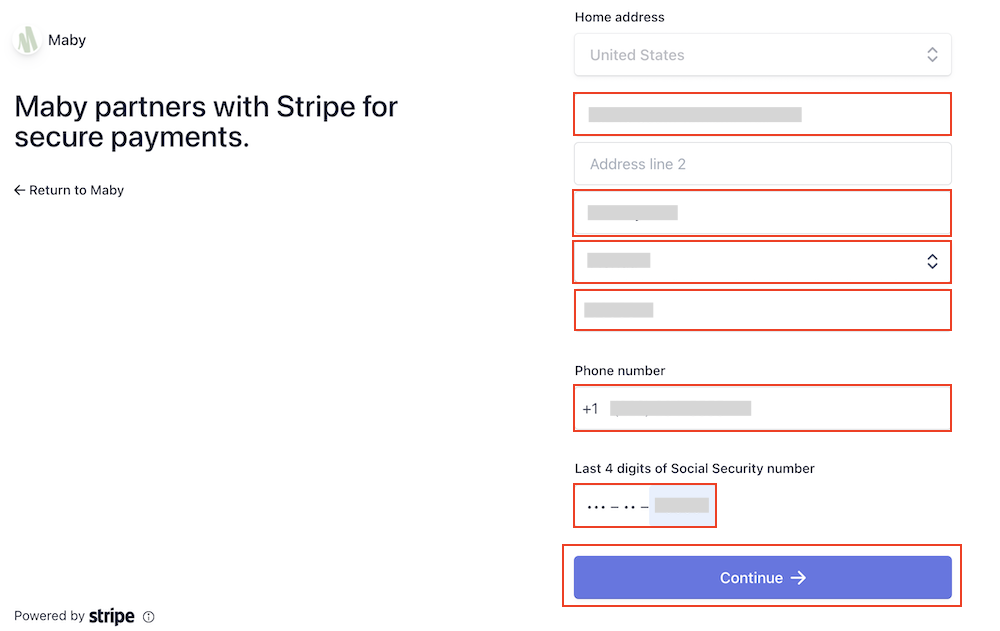Click the Maby logo icon
The width and height of the screenshot is (1000, 631).
pyautogui.click(x=27, y=40)
